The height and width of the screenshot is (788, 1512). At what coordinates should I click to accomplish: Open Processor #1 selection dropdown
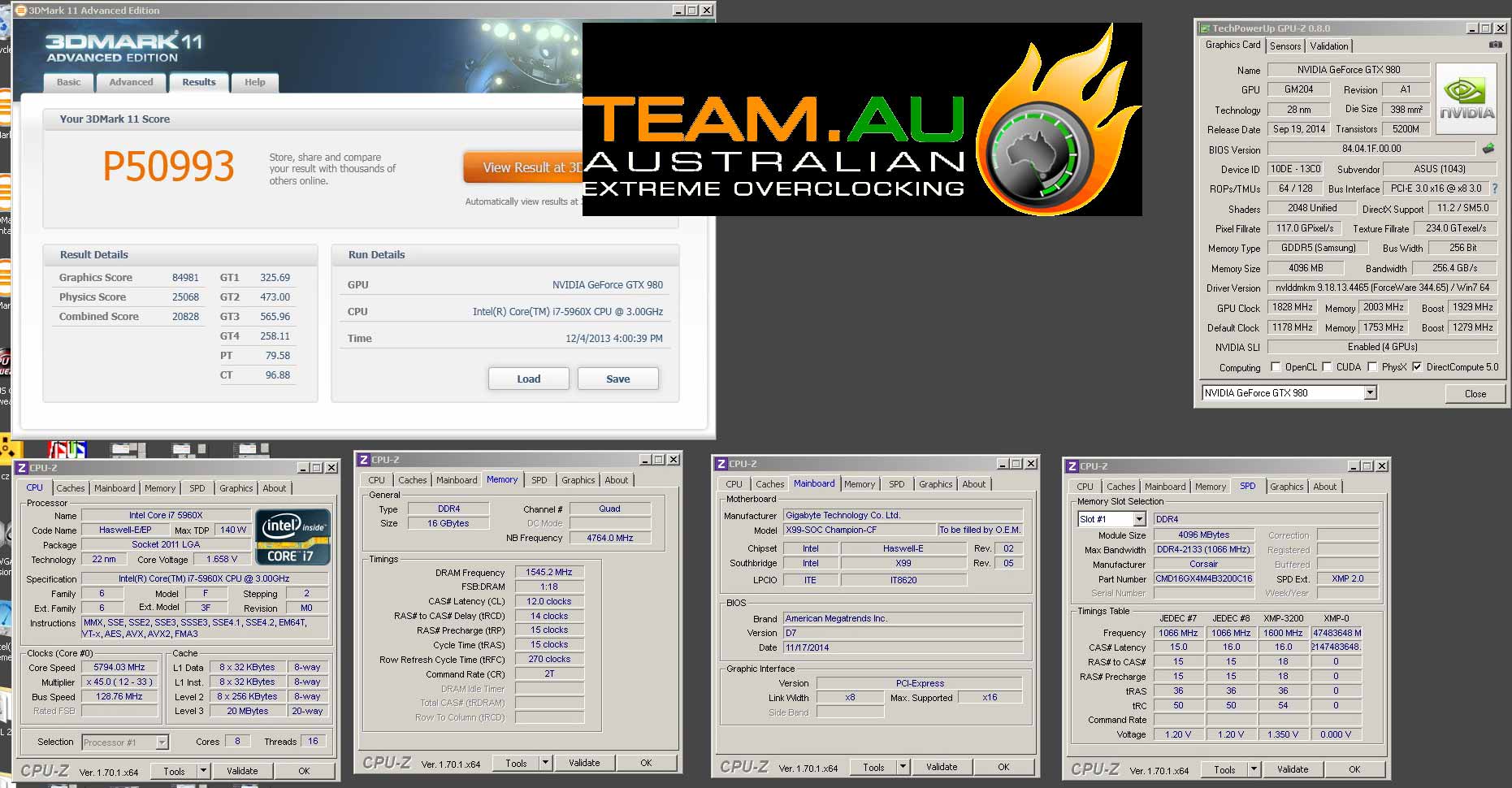click(x=162, y=742)
